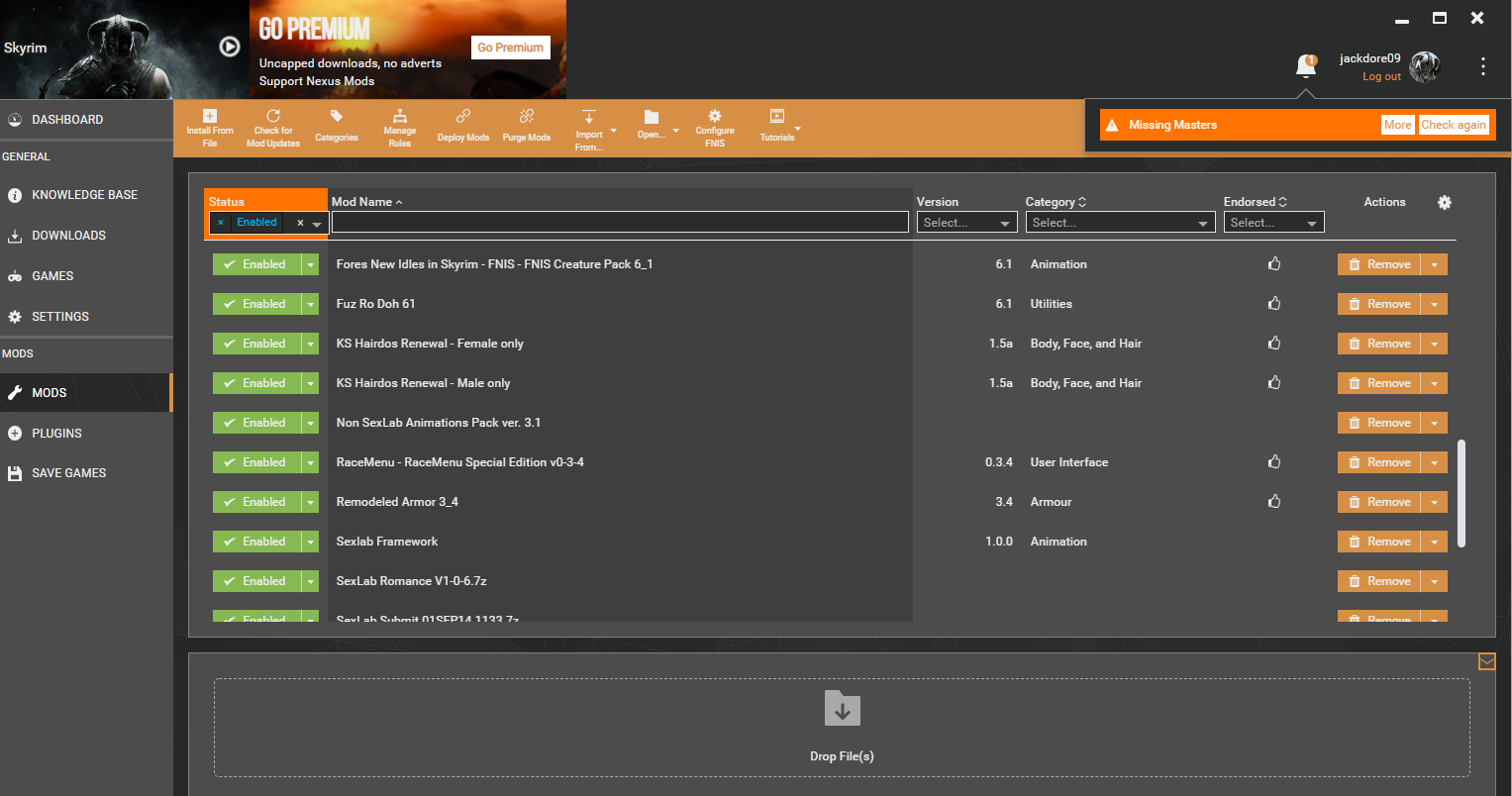This screenshot has height=796, width=1512.
Task: Open Category filter Select dropdown
Action: (1120, 223)
